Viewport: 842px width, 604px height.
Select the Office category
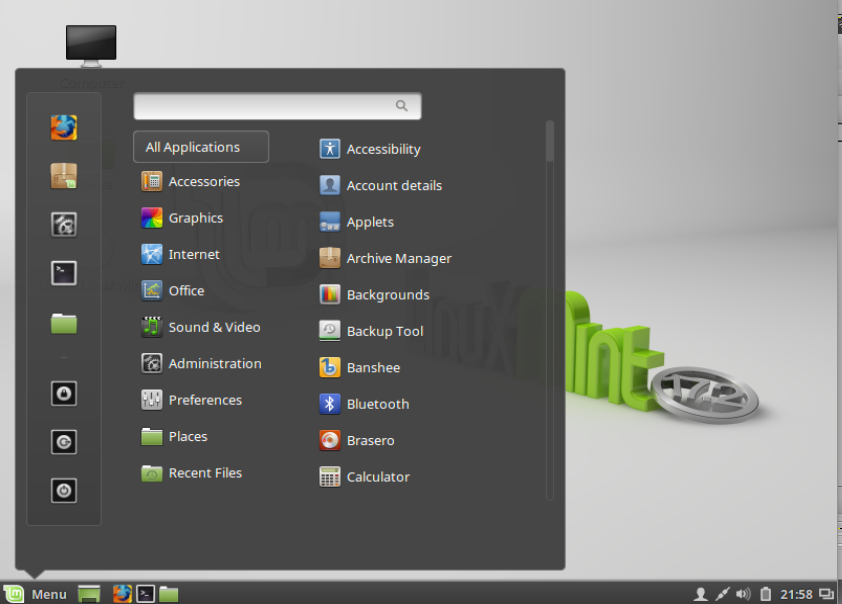(173, 291)
